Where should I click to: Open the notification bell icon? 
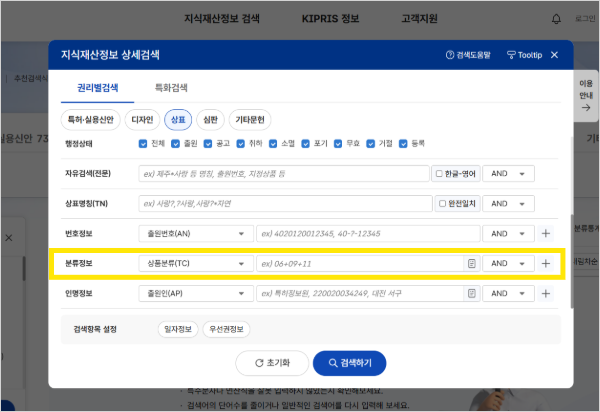tap(556, 19)
